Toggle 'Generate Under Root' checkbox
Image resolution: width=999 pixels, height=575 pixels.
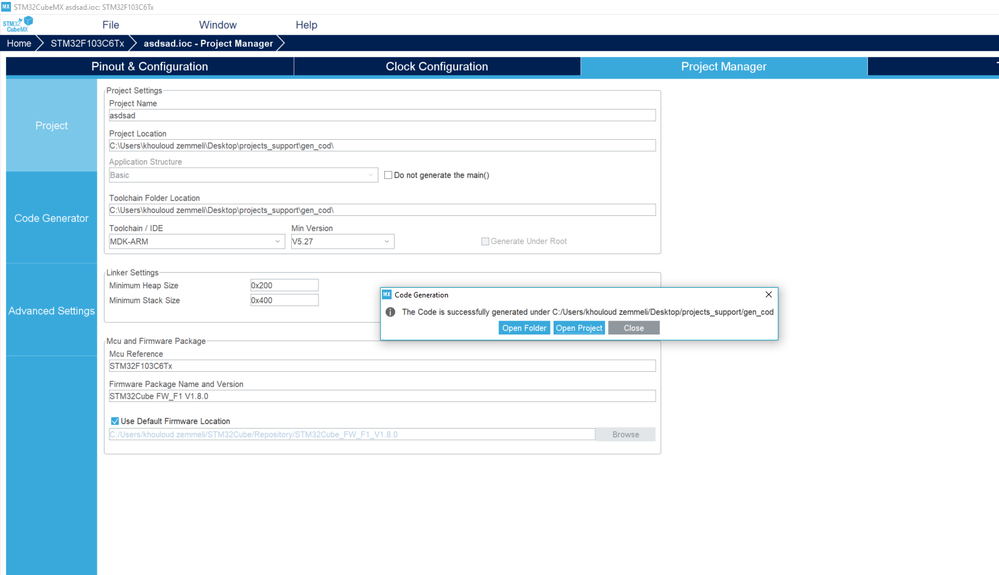click(485, 241)
